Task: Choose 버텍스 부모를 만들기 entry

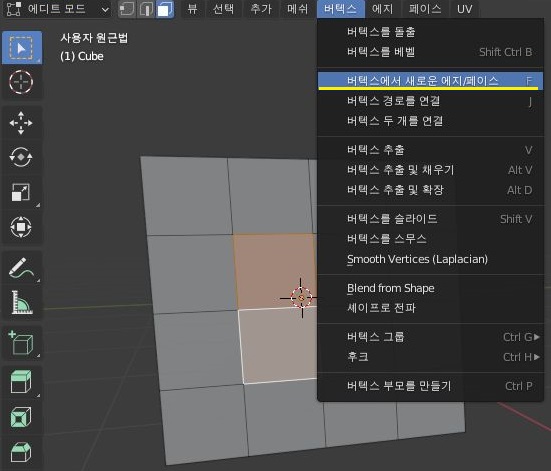Action: 430,386
